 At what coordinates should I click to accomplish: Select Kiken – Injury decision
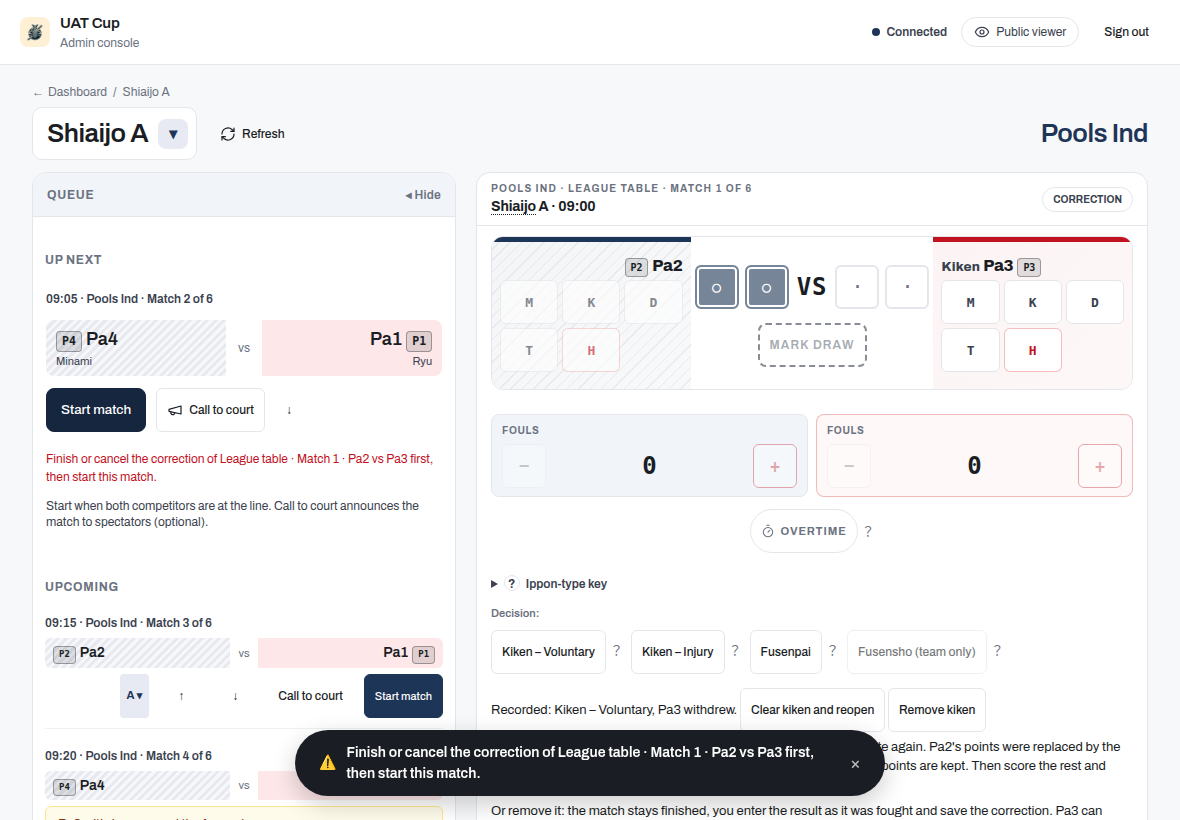(677, 651)
